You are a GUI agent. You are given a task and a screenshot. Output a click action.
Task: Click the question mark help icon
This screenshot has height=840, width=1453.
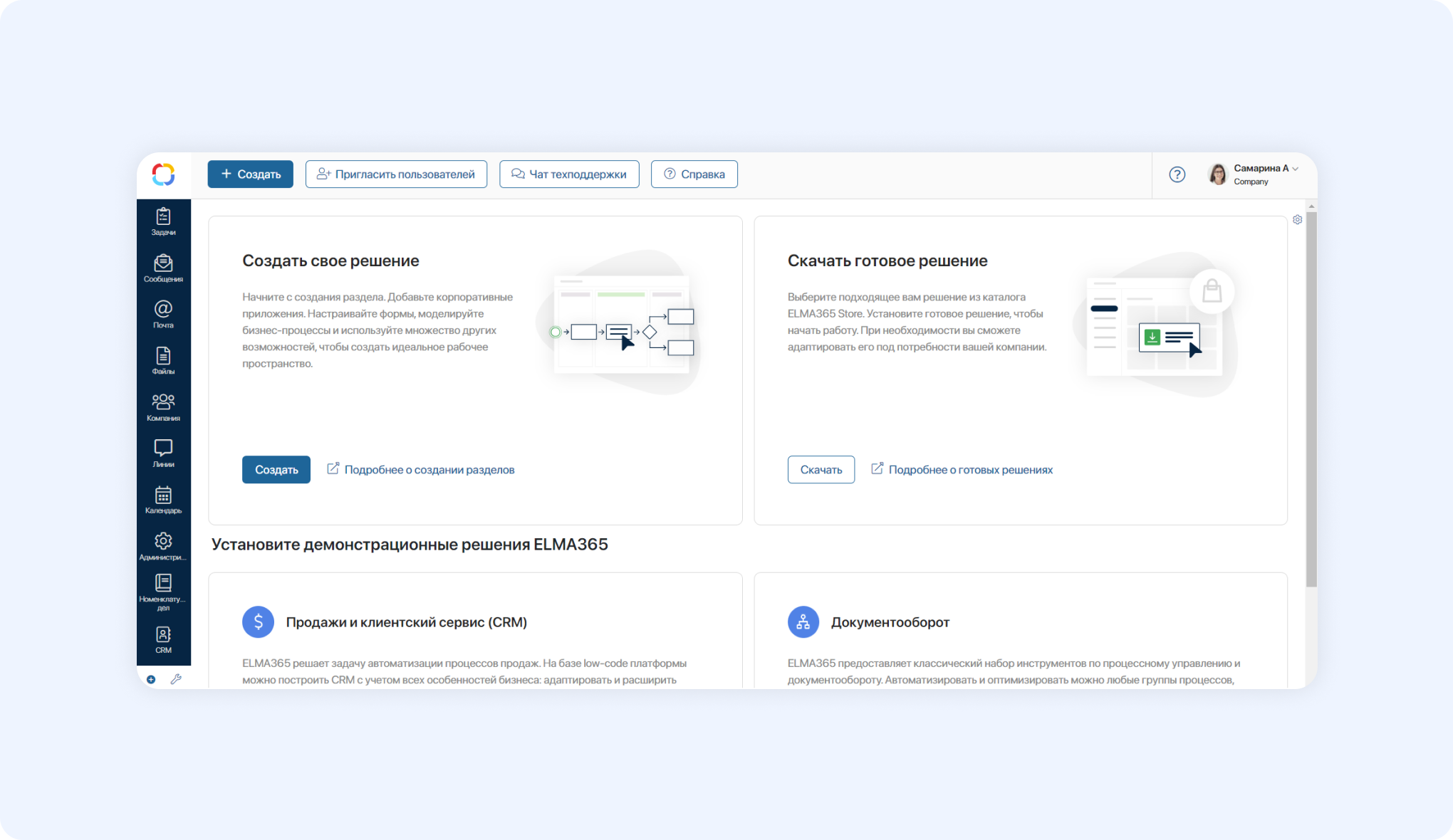pos(1177,174)
